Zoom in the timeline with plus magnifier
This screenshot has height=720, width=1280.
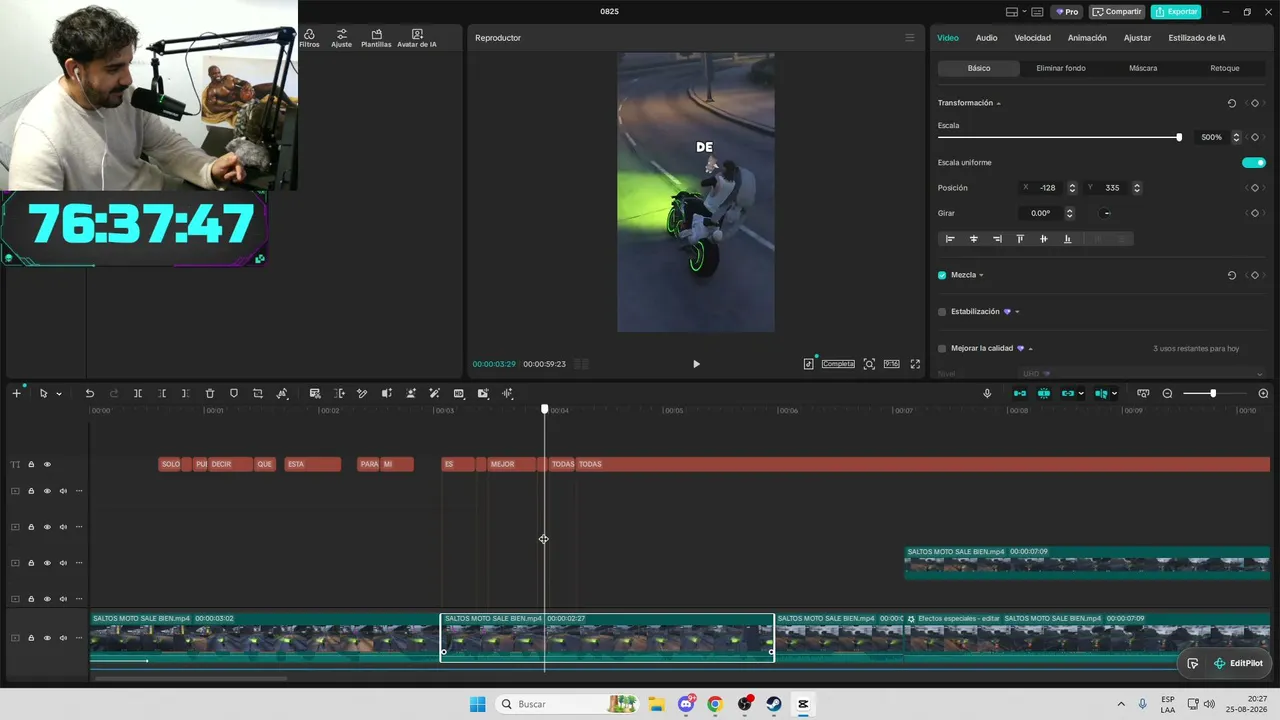(x=1263, y=394)
